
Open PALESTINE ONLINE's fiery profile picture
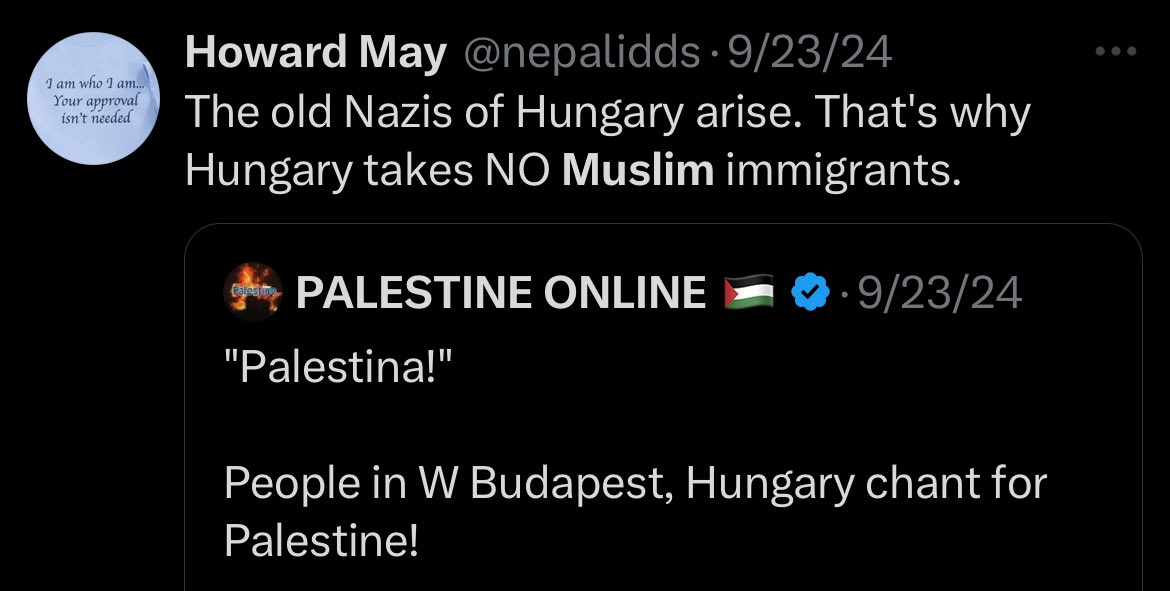(253, 291)
